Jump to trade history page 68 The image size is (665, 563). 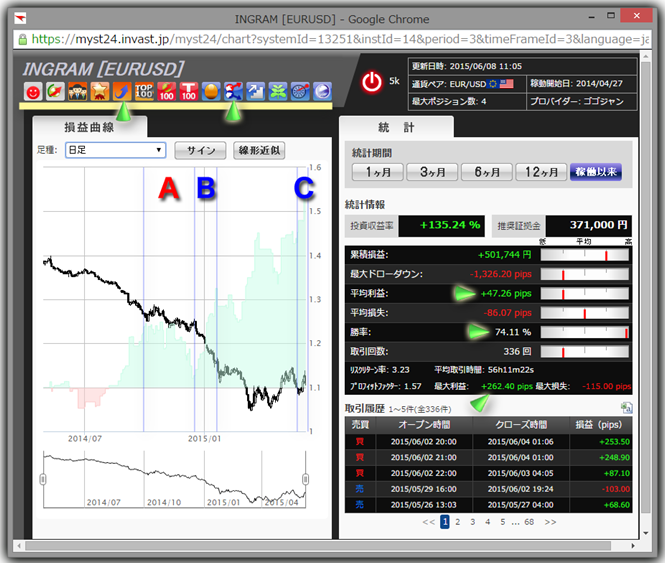(x=529, y=522)
